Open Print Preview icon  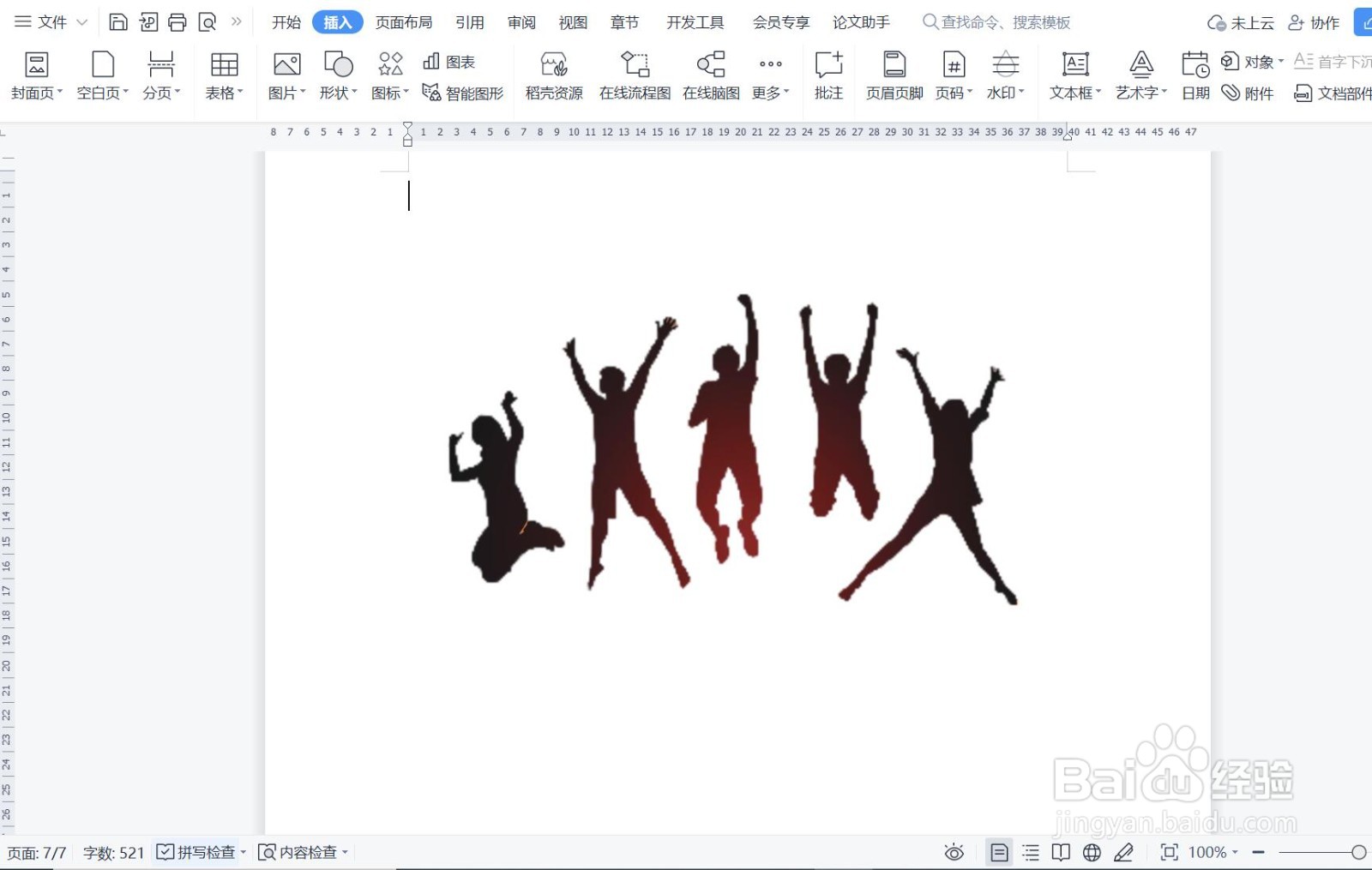[208, 22]
